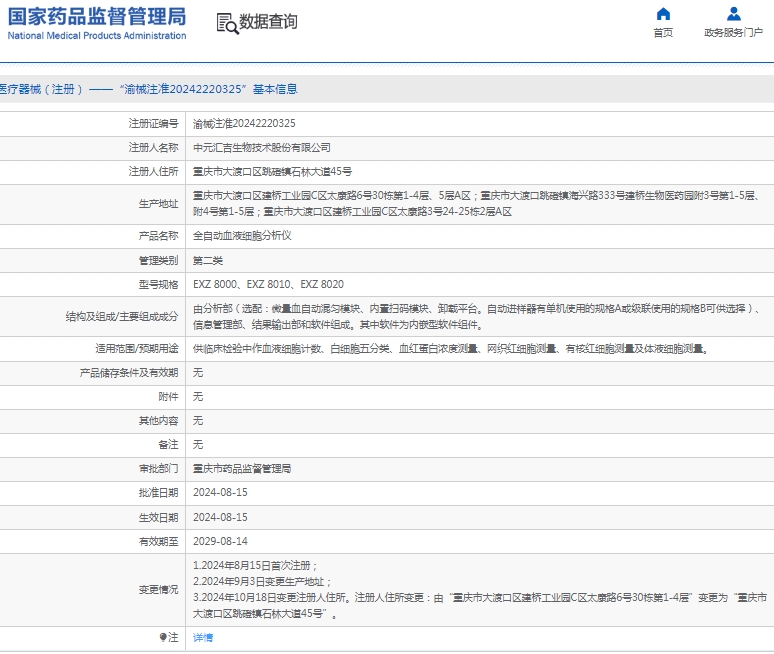Click the 审批部门 label
Screen dimensions: 774x654
click(x=158, y=469)
